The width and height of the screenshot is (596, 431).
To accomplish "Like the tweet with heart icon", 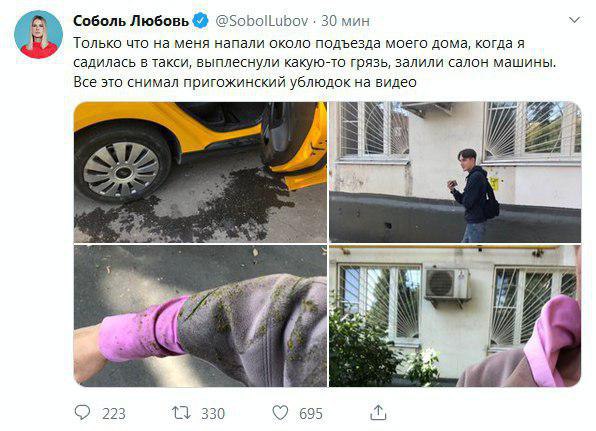I will click(281, 413).
